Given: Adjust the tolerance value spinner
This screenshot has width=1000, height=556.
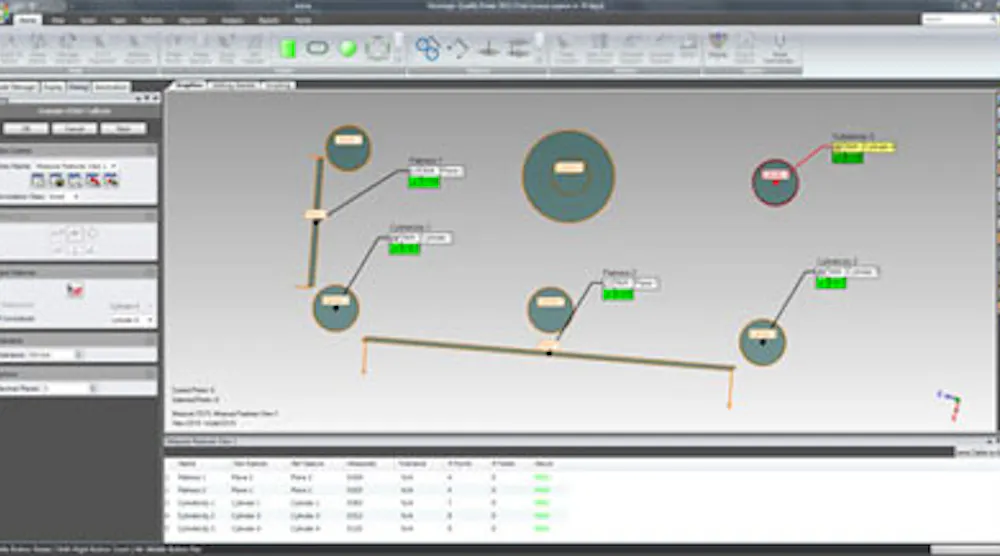Looking at the screenshot, I should click(x=79, y=355).
